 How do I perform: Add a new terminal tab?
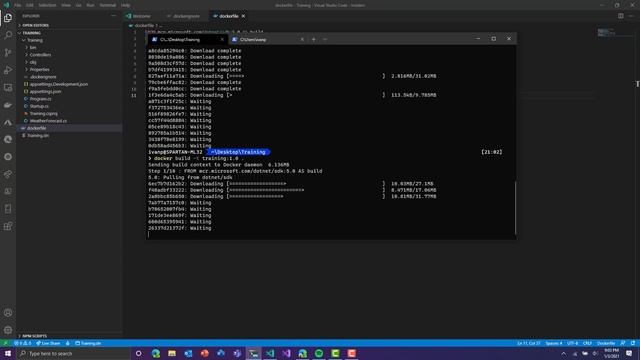pyautogui.click(x=313, y=40)
